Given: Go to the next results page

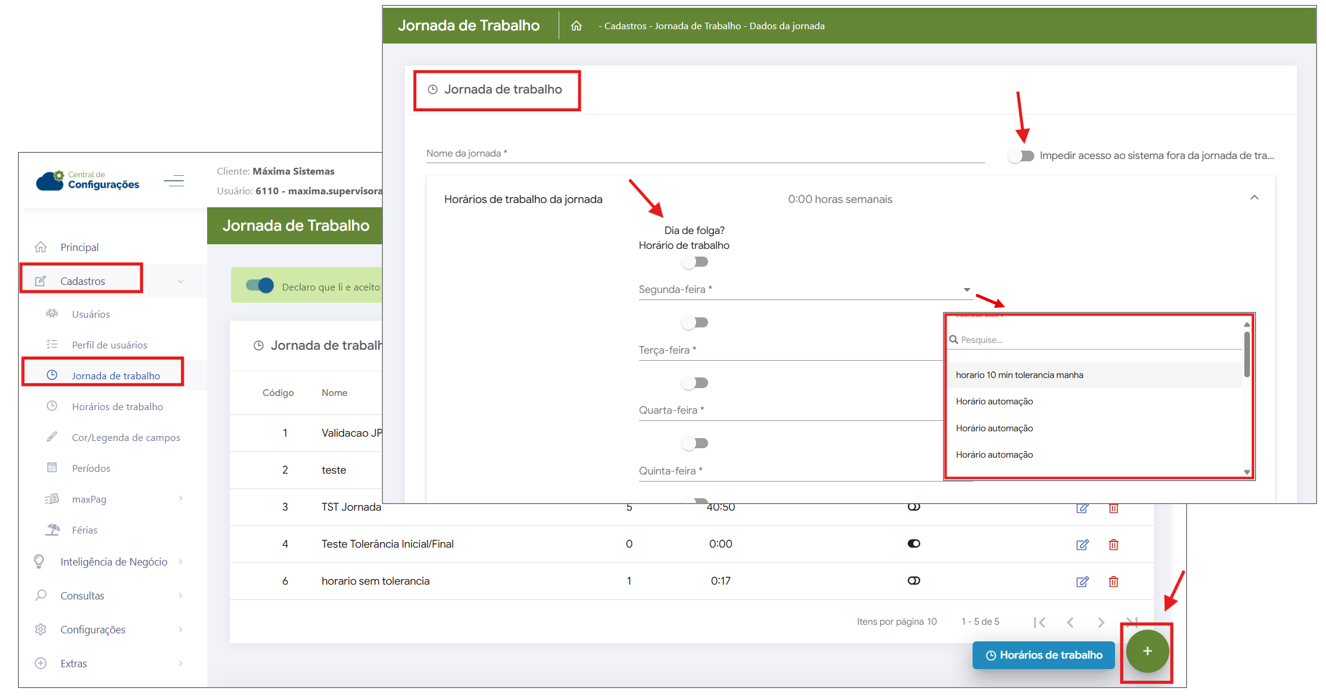Looking at the screenshot, I should (1101, 622).
